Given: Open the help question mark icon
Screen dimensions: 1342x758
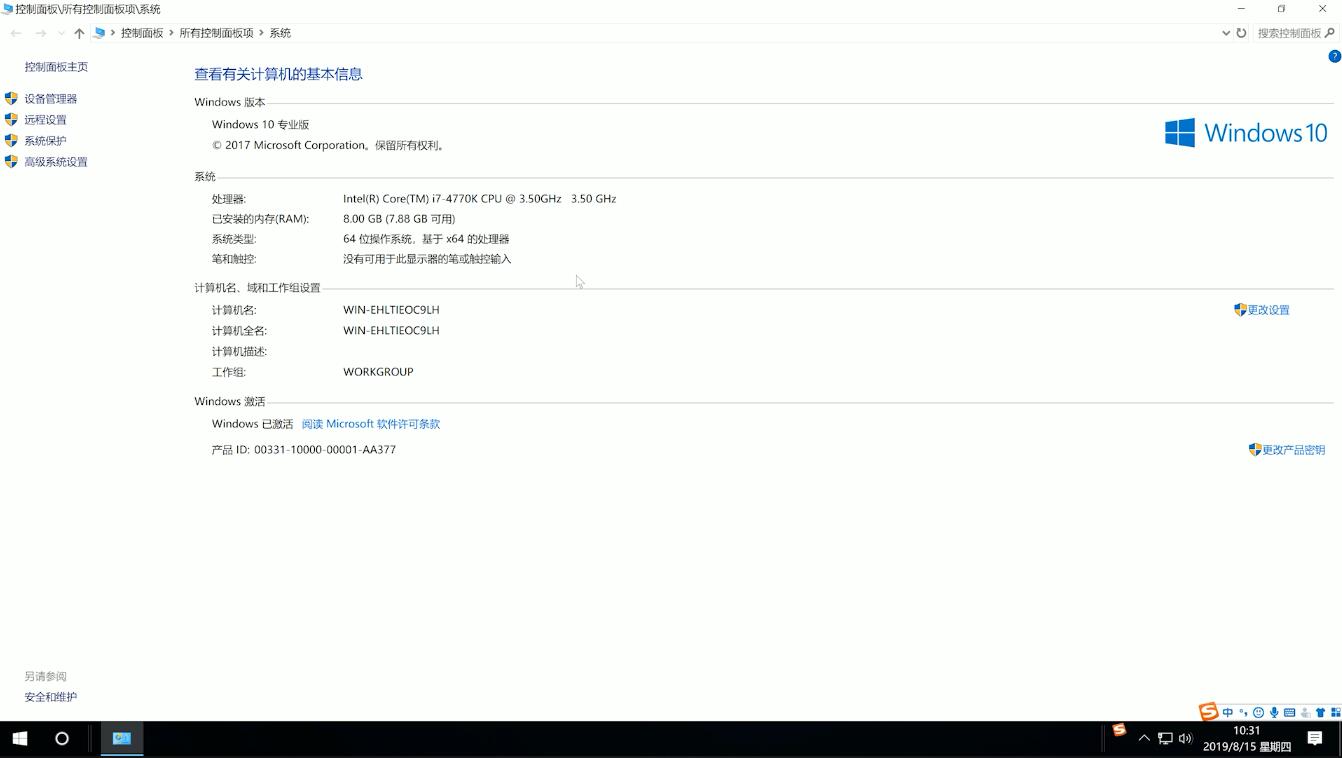Looking at the screenshot, I should (1334, 56).
